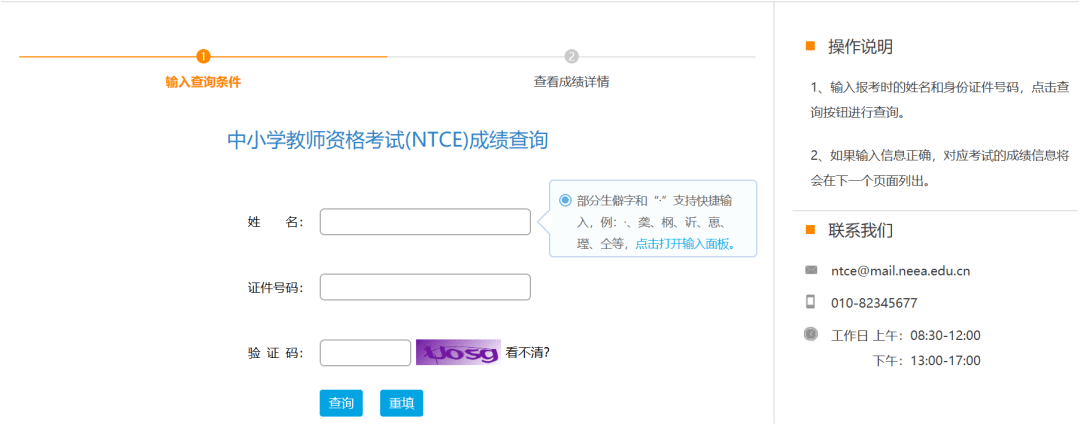Click the email envelope icon
Screen dimensions: 1080x425
pyautogui.click(x=811, y=270)
